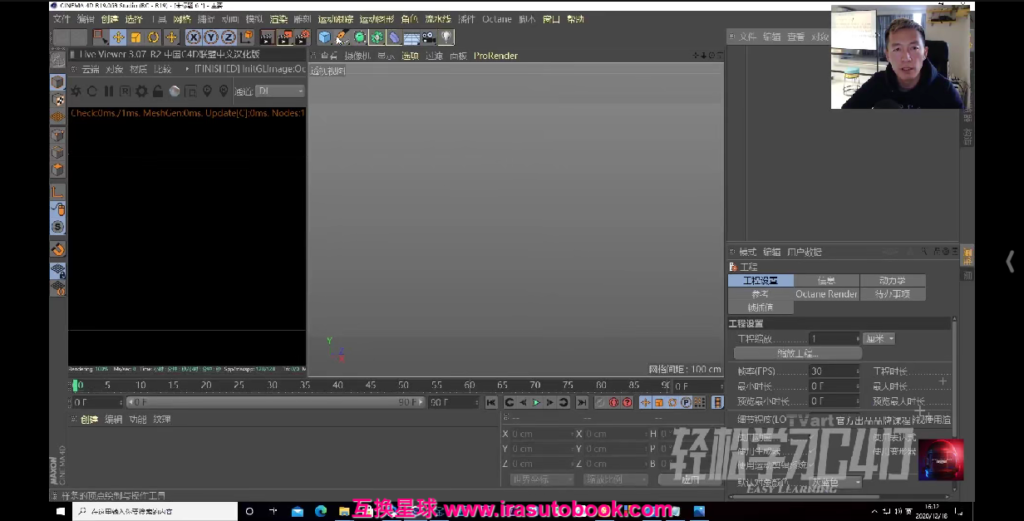Click the render view clapperboard icon
Screen dimensions: 1024x521
click(x=267, y=37)
